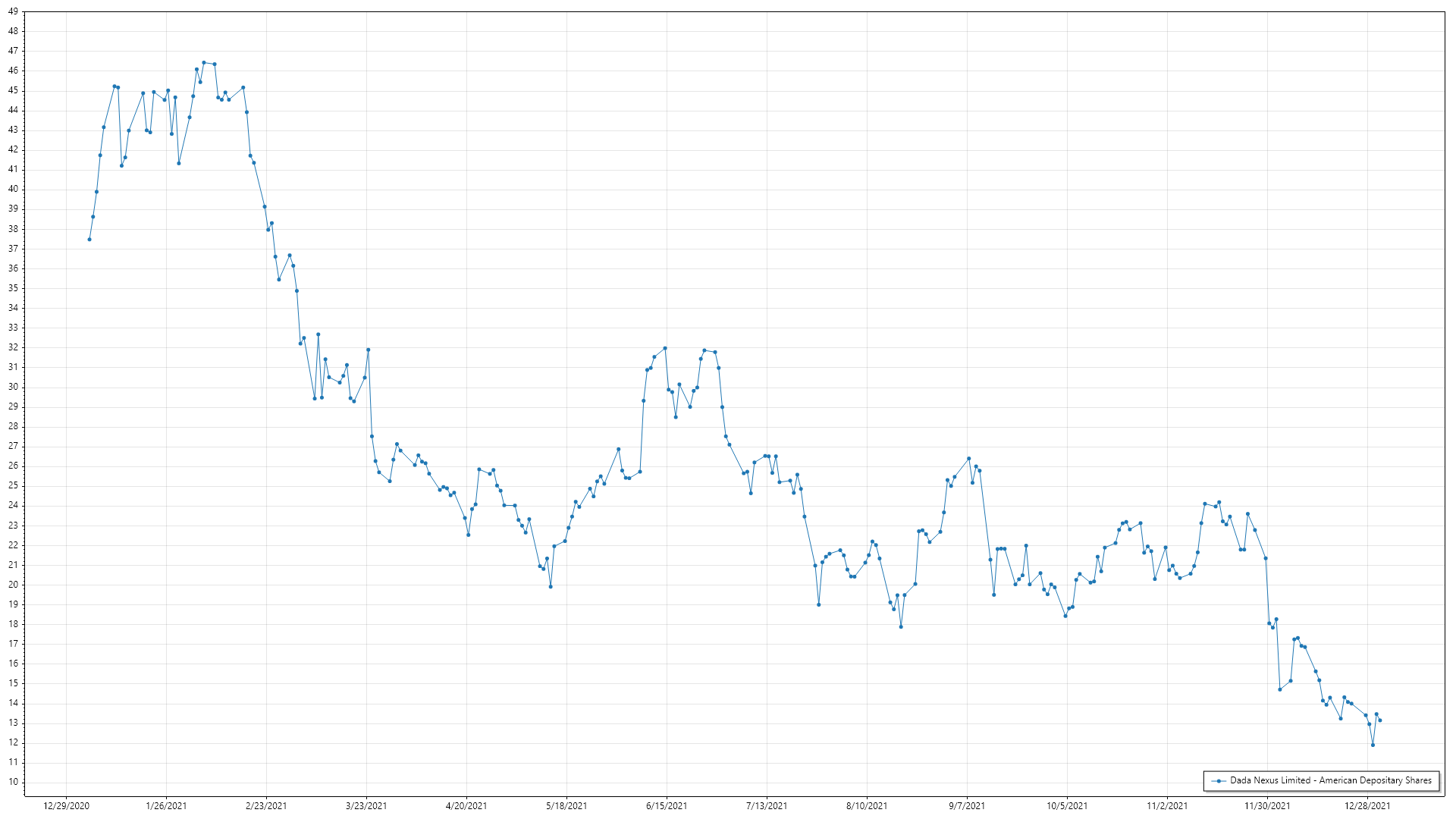Select the 4/20/2021 date label
Screen dimensions: 1456x819
[x=466, y=806]
